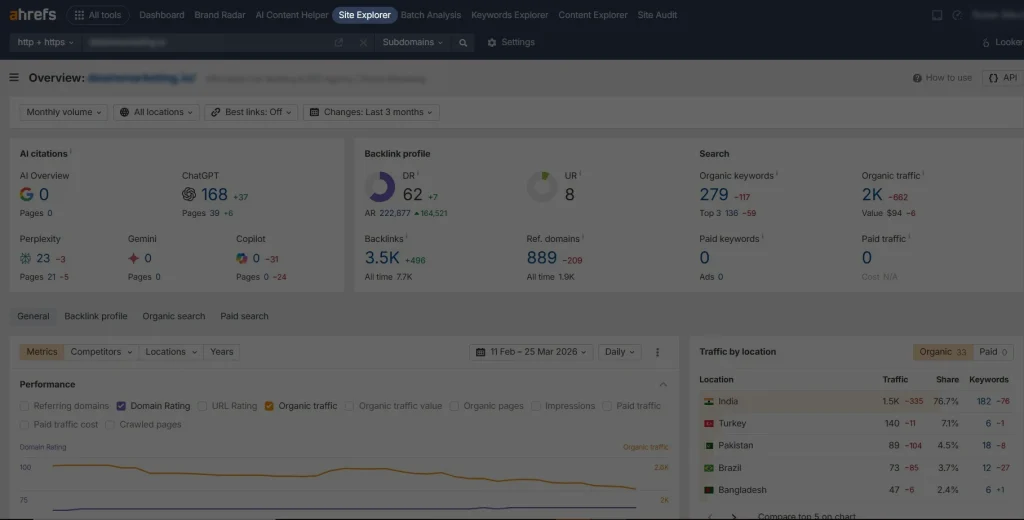Open the All tools grid menu

point(98,15)
